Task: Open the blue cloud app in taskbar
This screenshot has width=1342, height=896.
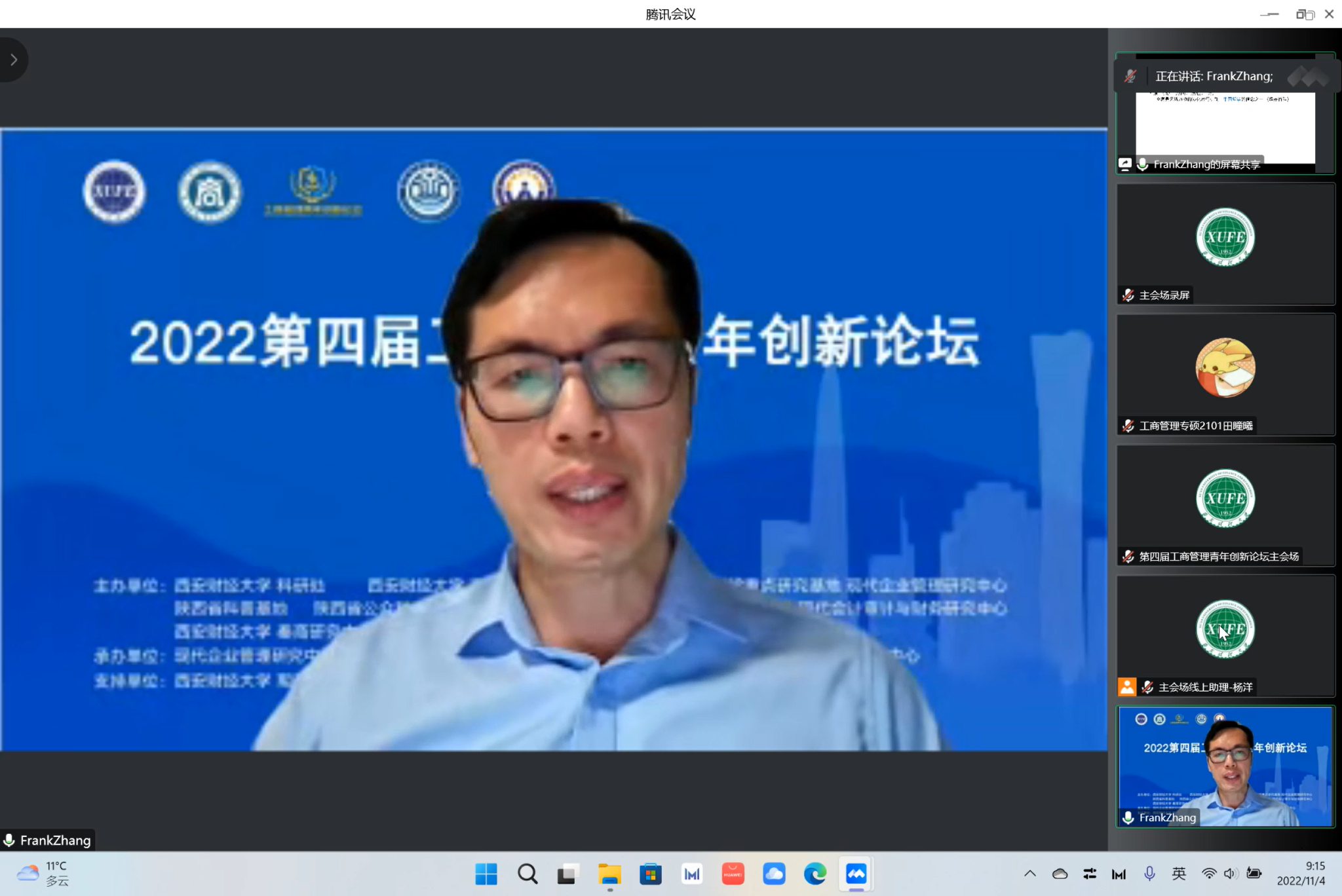Action: [774, 874]
